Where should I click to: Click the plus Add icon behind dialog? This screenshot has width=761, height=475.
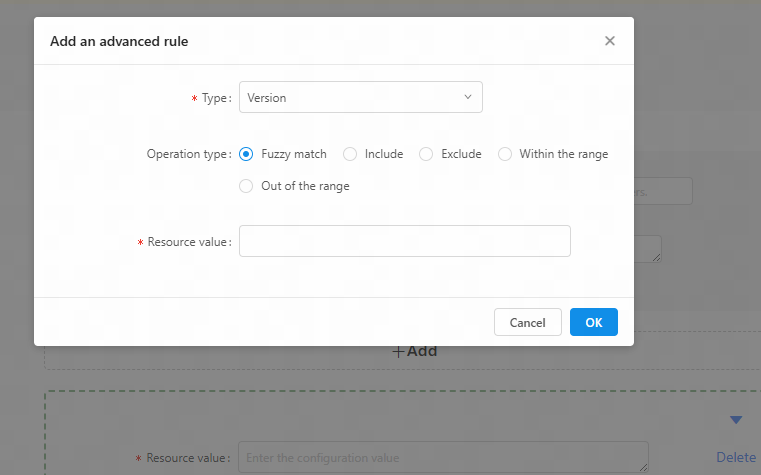point(398,352)
